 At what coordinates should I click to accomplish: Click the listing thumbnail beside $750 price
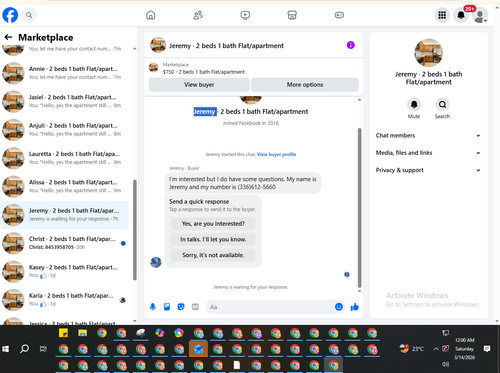click(154, 68)
